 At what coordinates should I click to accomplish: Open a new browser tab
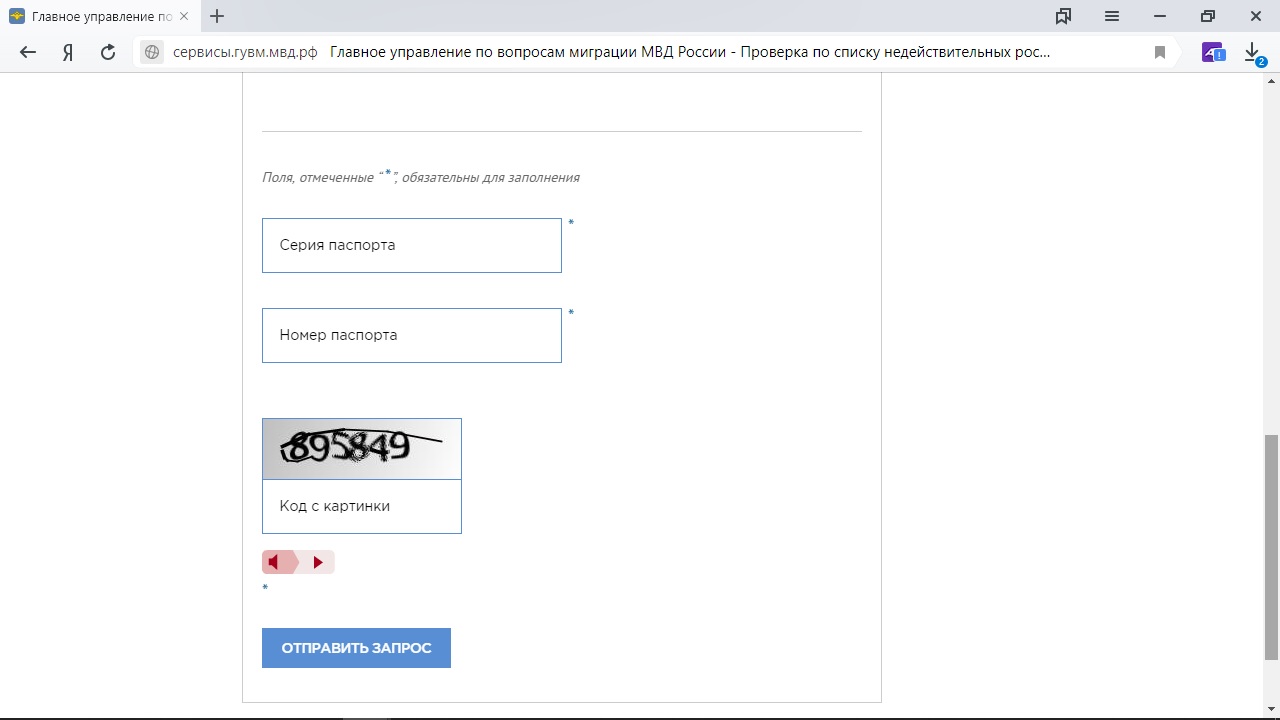217,16
